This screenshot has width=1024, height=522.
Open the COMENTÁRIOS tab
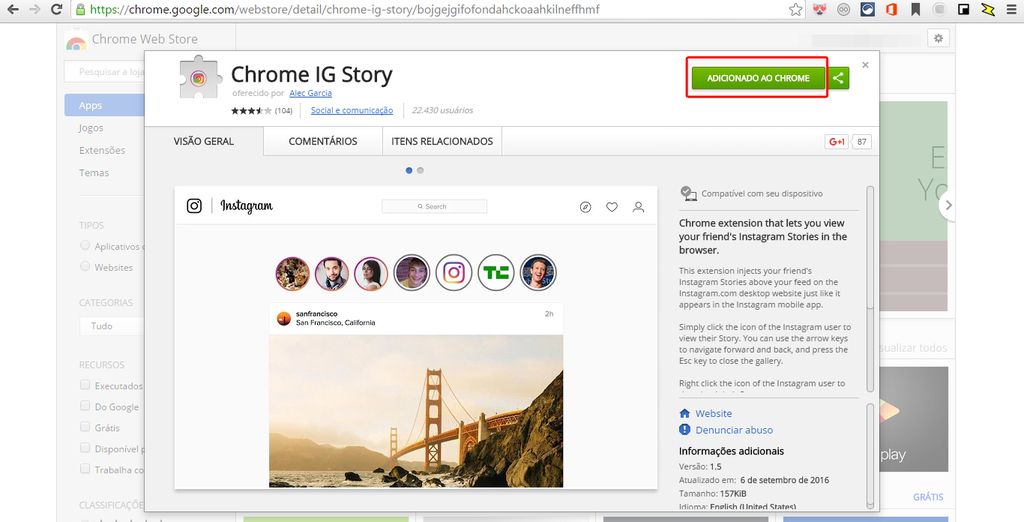tap(323, 141)
